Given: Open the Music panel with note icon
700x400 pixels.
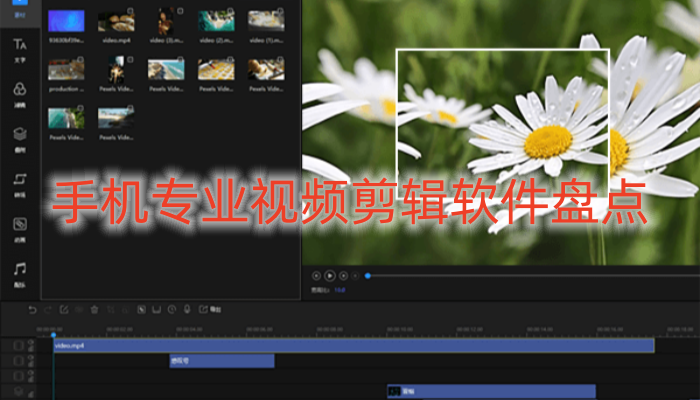Looking at the screenshot, I should tap(19, 272).
